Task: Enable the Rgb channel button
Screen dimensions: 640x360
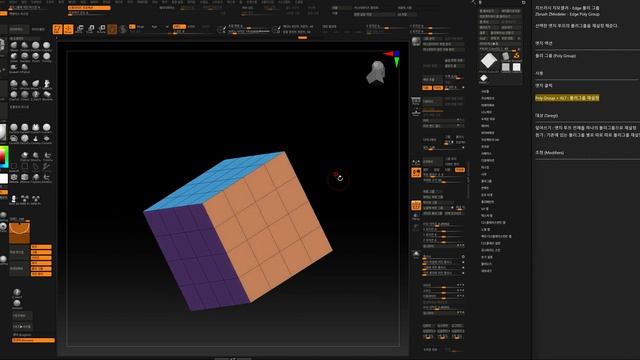Action: [x=154, y=27]
